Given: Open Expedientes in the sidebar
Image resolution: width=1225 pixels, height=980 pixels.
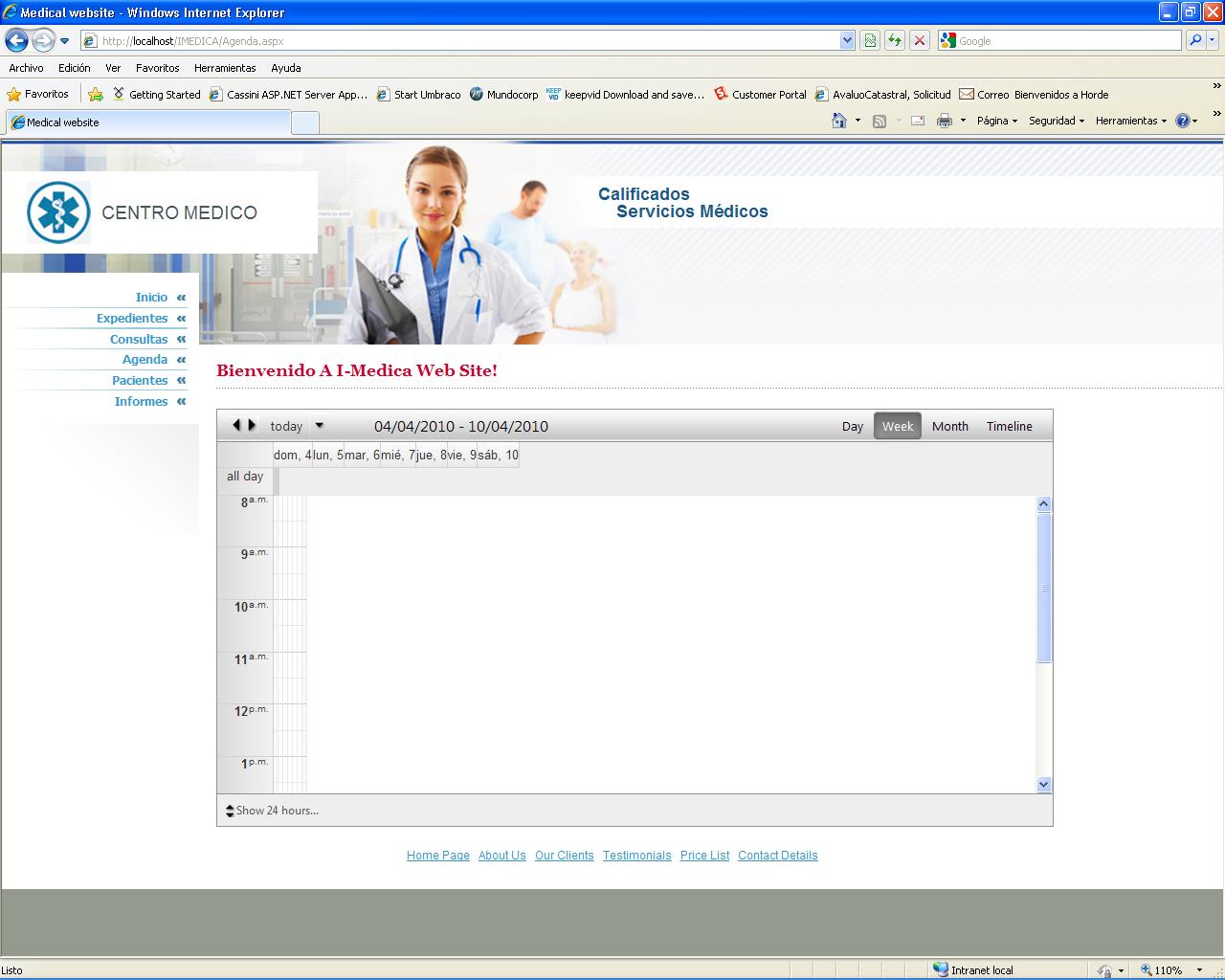Looking at the screenshot, I should pos(132,319).
